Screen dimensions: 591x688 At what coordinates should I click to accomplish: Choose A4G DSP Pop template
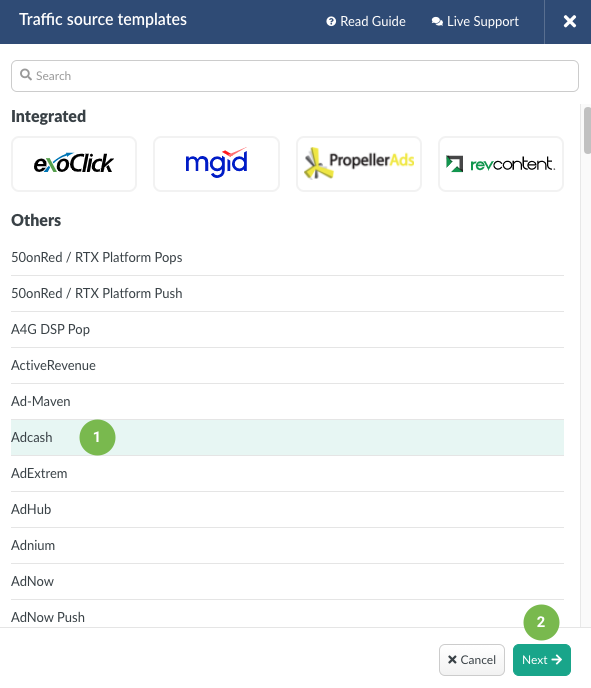[287, 330]
